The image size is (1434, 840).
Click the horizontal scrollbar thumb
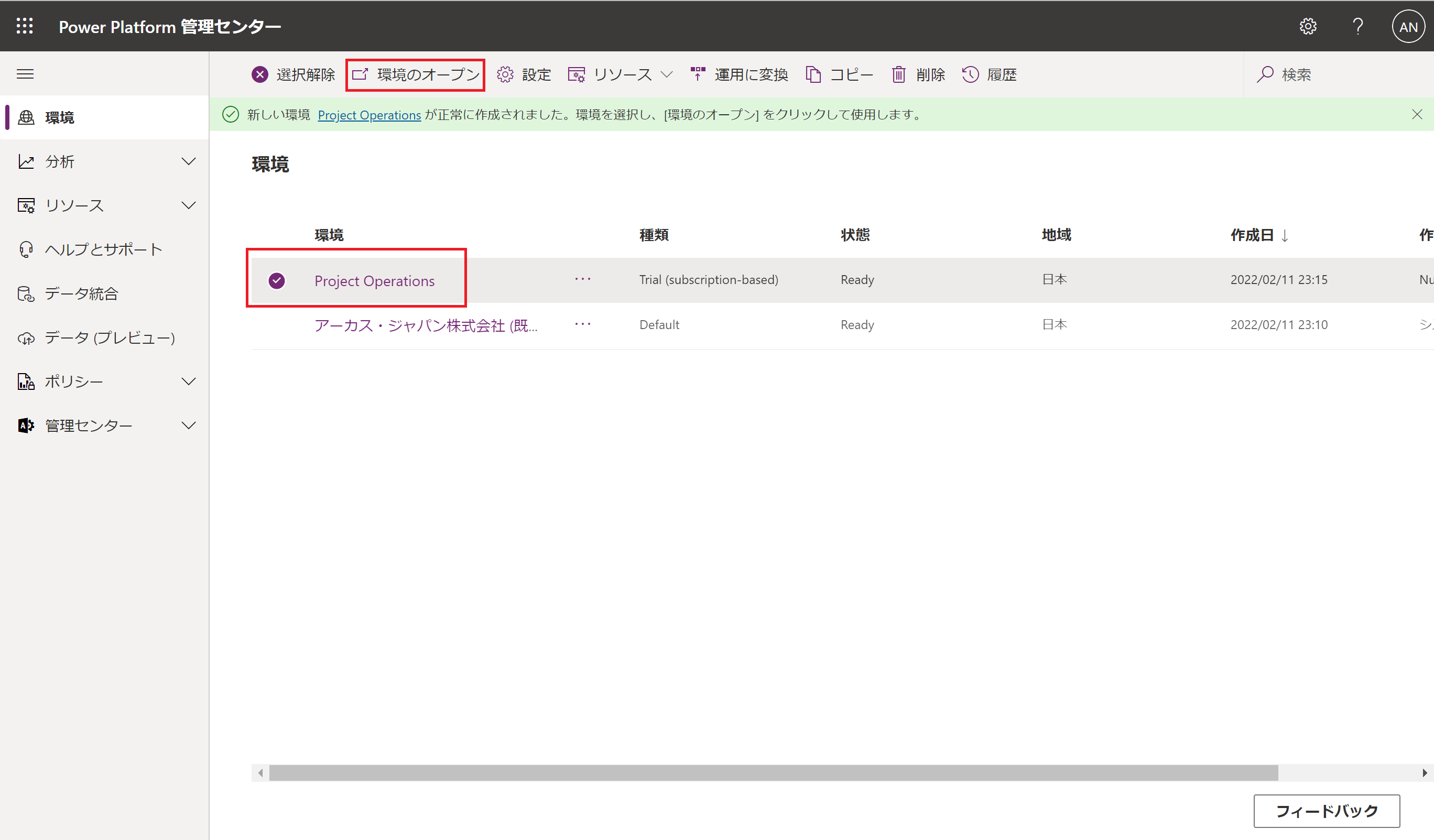pos(773,773)
